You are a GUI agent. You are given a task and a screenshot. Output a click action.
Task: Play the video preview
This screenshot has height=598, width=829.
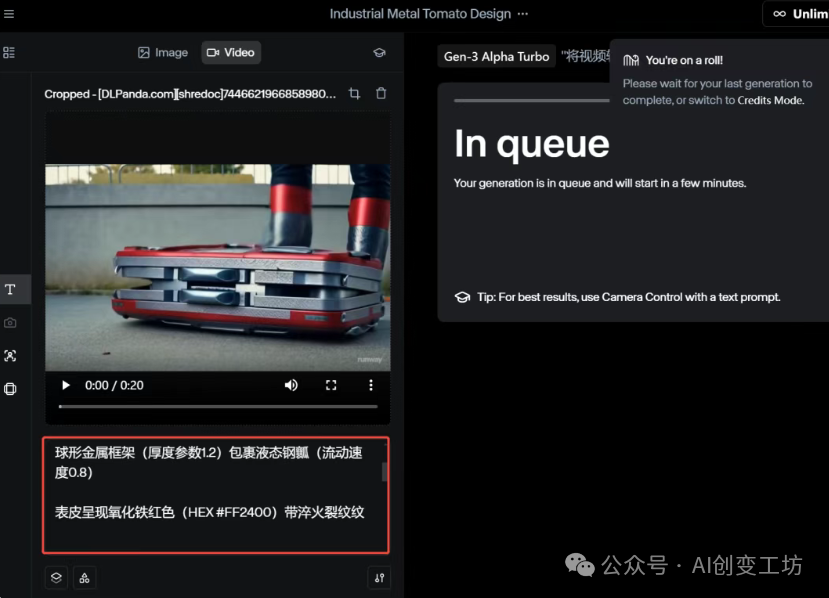point(66,385)
